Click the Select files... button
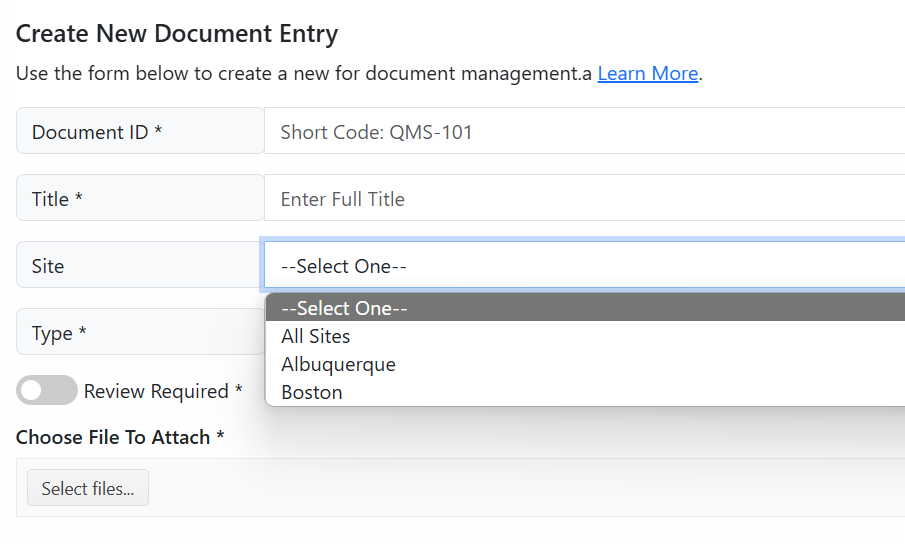This screenshot has width=905, height=548. pyautogui.click(x=88, y=488)
